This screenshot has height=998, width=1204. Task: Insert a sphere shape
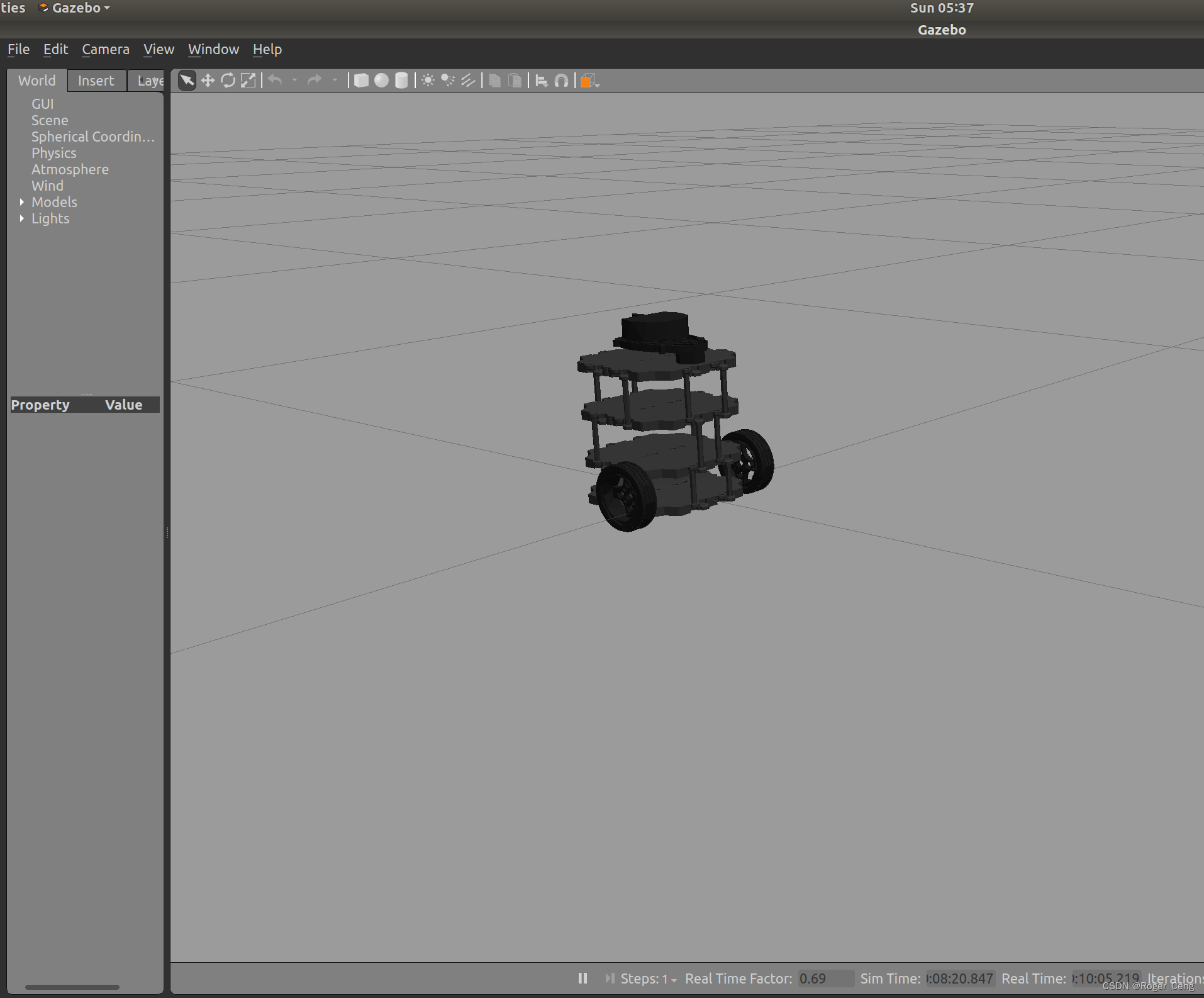tap(382, 81)
